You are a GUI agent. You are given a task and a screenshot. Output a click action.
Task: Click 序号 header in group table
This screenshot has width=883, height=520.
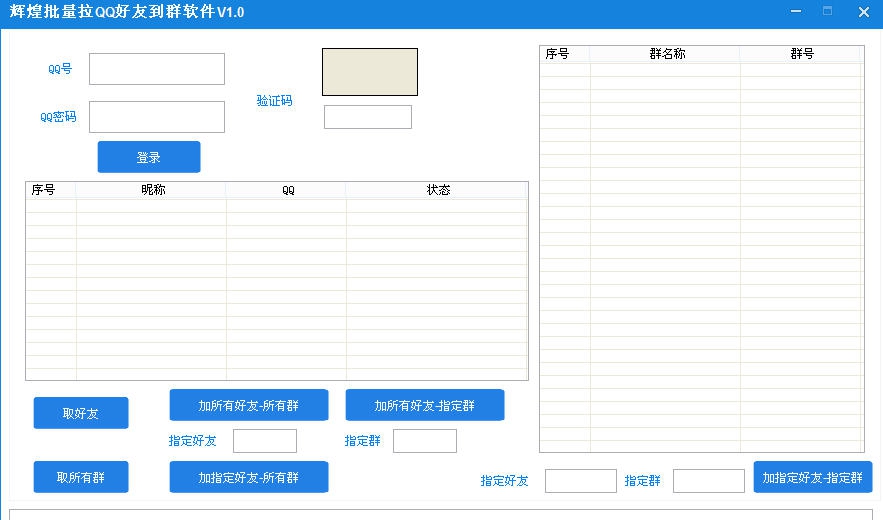click(x=565, y=54)
